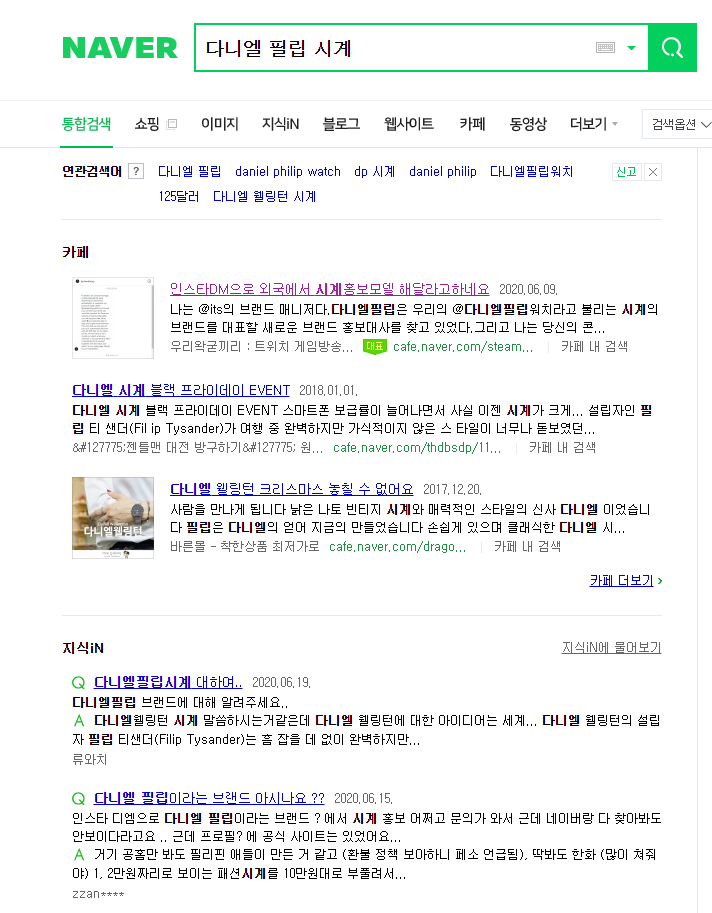Click the answerer ID zzan****
This screenshot has height=913, width=712.
[x=98, y=894]
